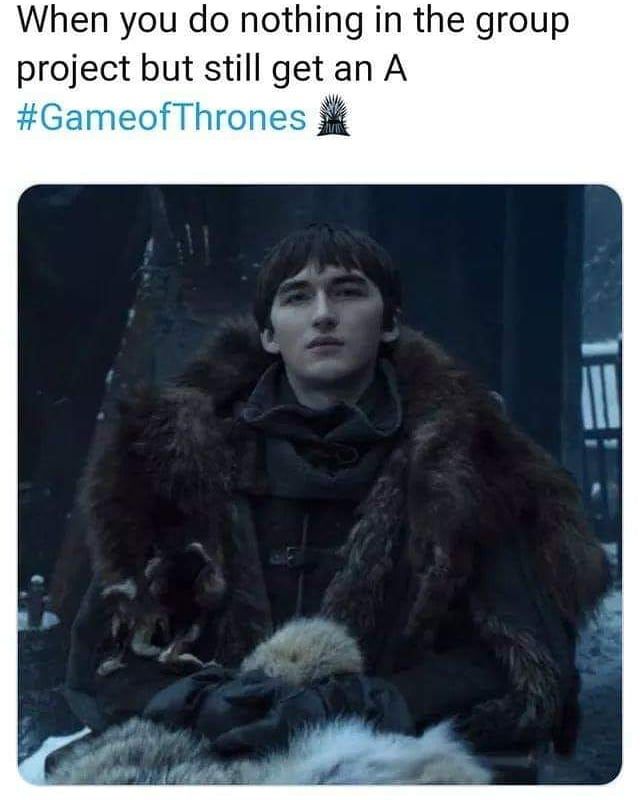Click the letter "A" ending the caption
This screenshot has height=800, width=640.
(395, 69)
